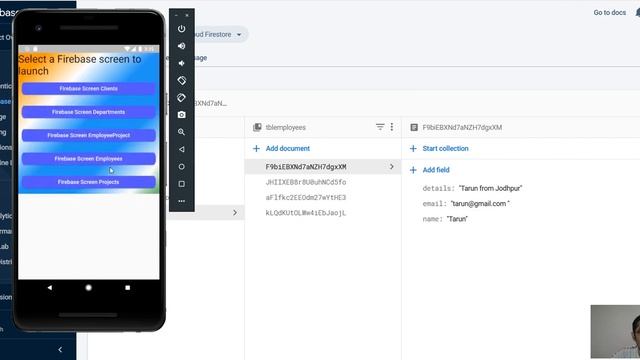The height and width of the screenshot is (360, 640).
Task: Click the webcam video thumbnail
Action: (615, 331)
